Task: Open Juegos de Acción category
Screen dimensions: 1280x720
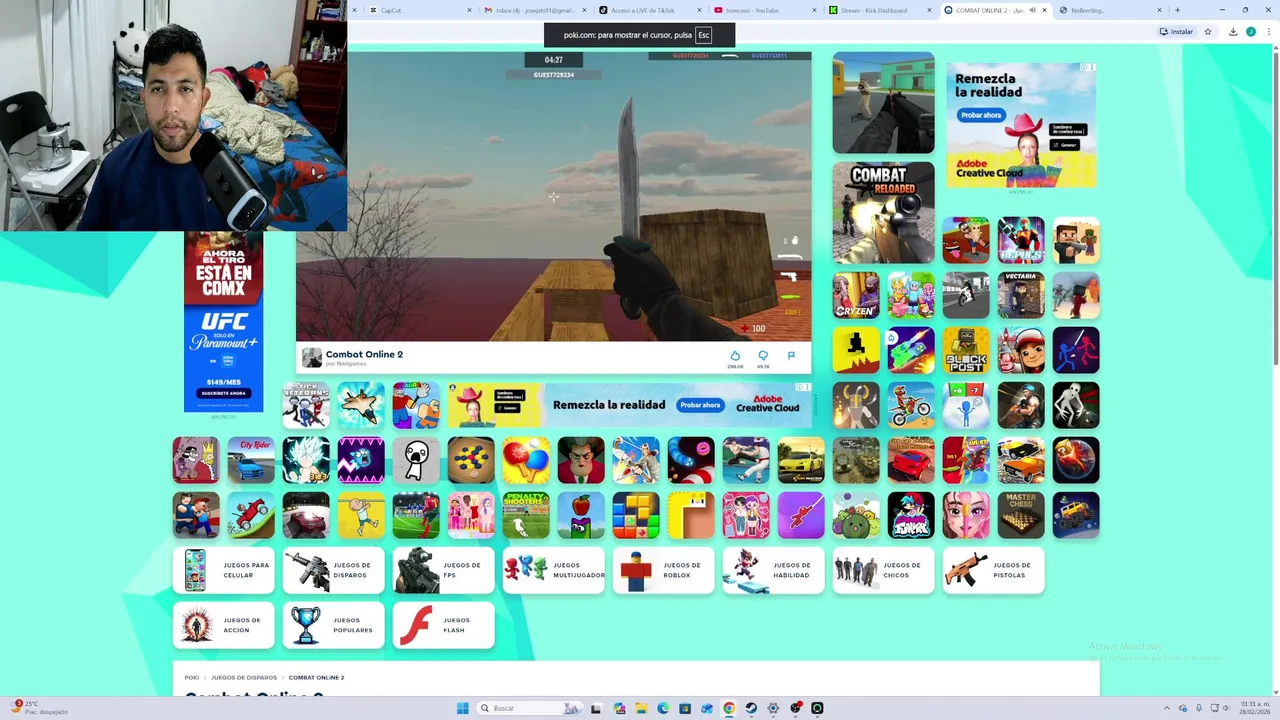Action: pos(224,625)
